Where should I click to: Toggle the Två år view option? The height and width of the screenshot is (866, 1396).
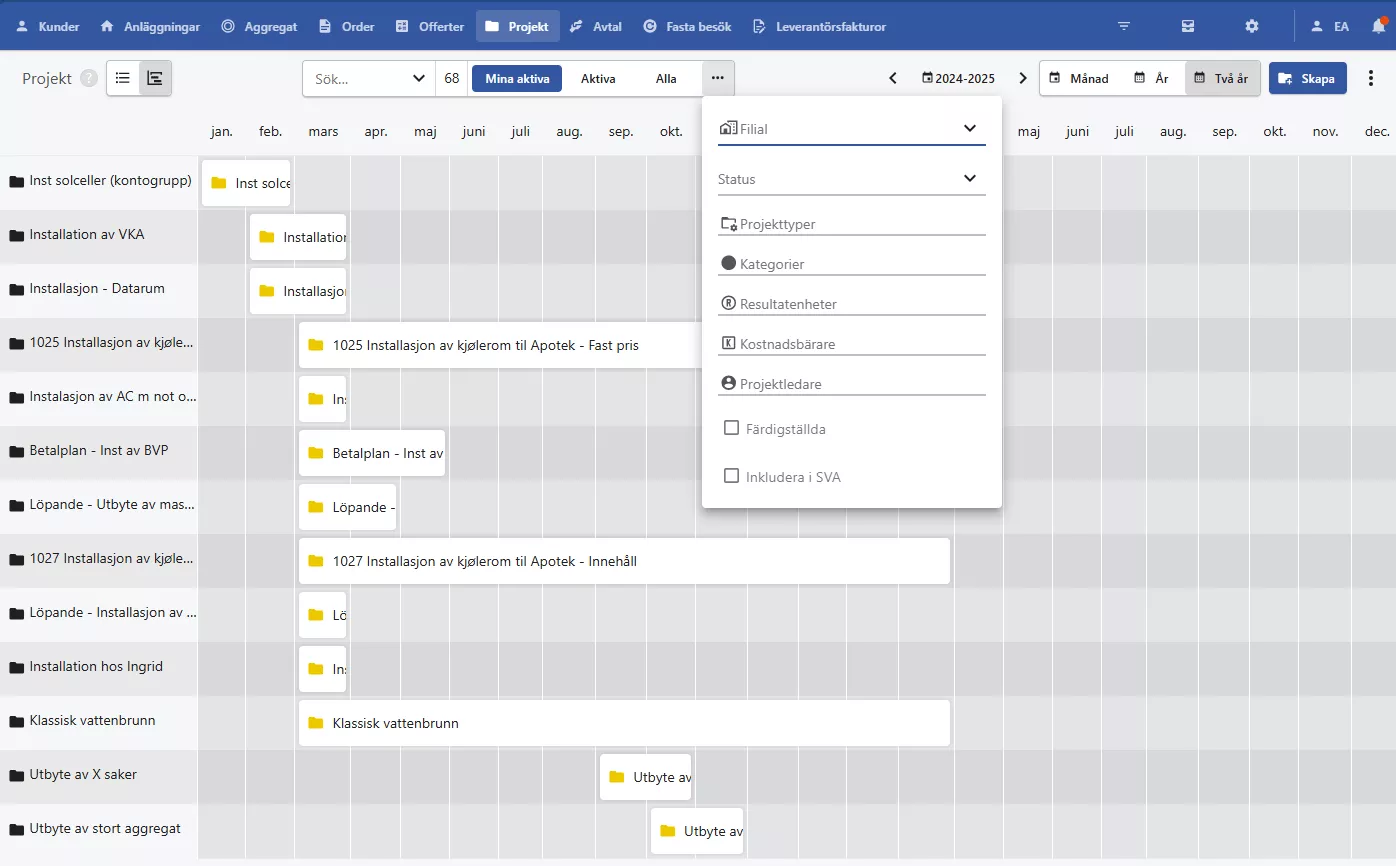1220,78
